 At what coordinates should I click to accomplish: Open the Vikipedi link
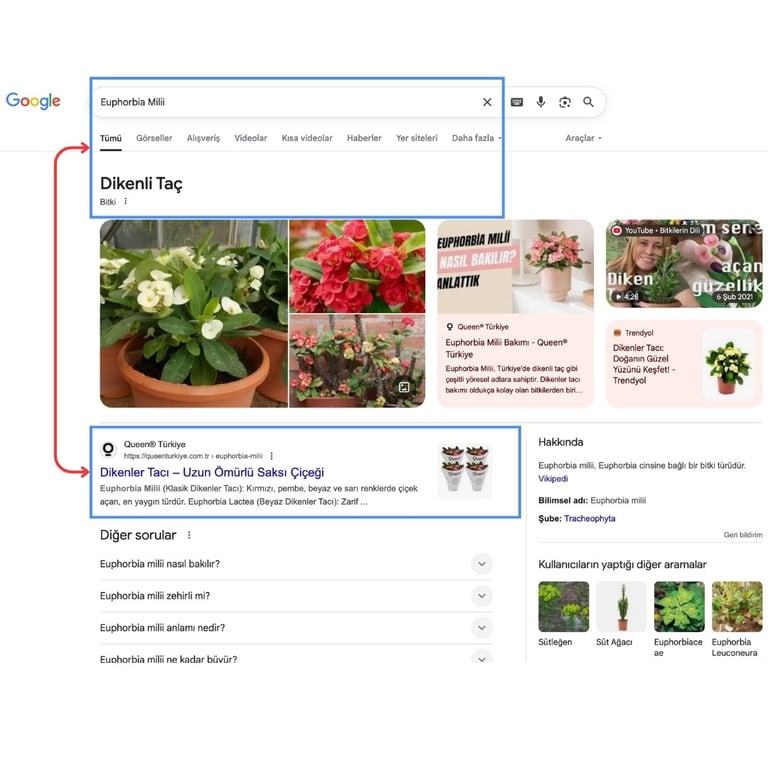553,479
